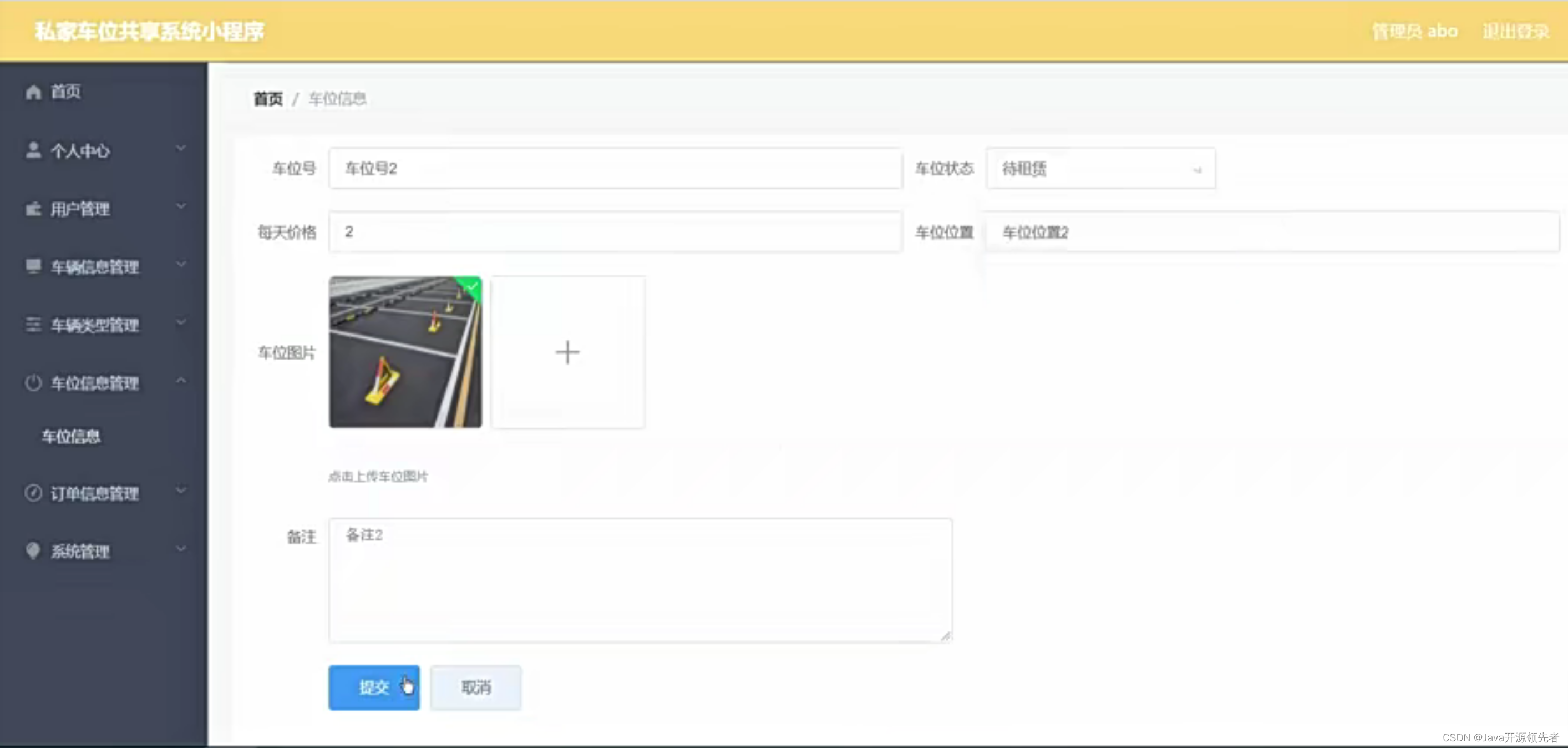This screenshot has width=1568, height=748.
Task: Click the 订单信息管理 compass icon
Action: click(x=33, y=492)
